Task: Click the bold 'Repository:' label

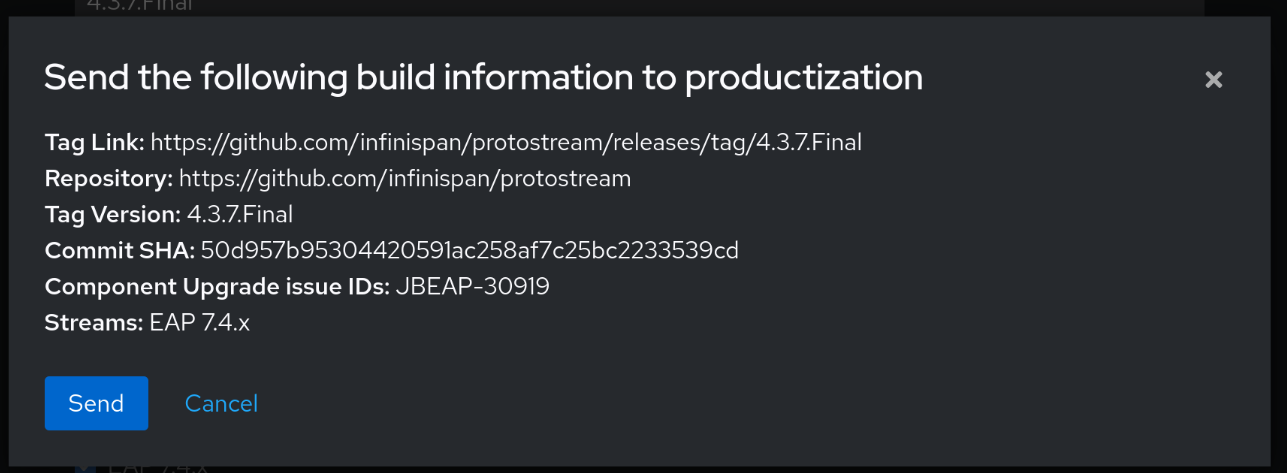Action: pyautogui.click(x=109, y=179)
